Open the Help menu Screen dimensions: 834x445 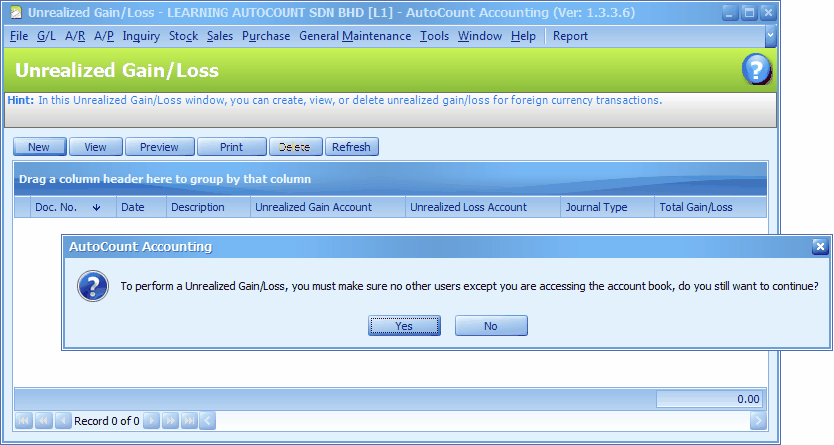(523, 36)
